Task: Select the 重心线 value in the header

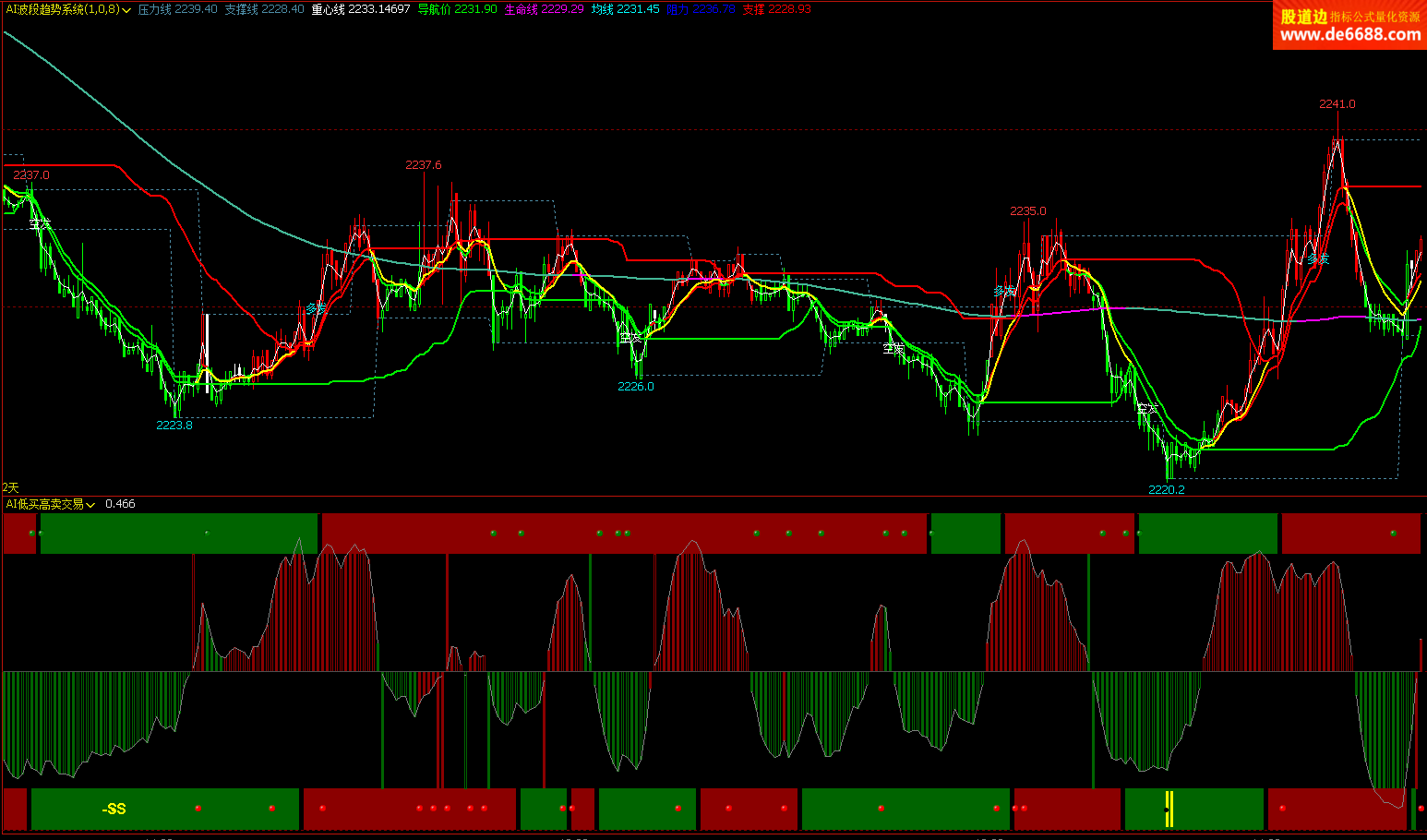Action: 360,9
